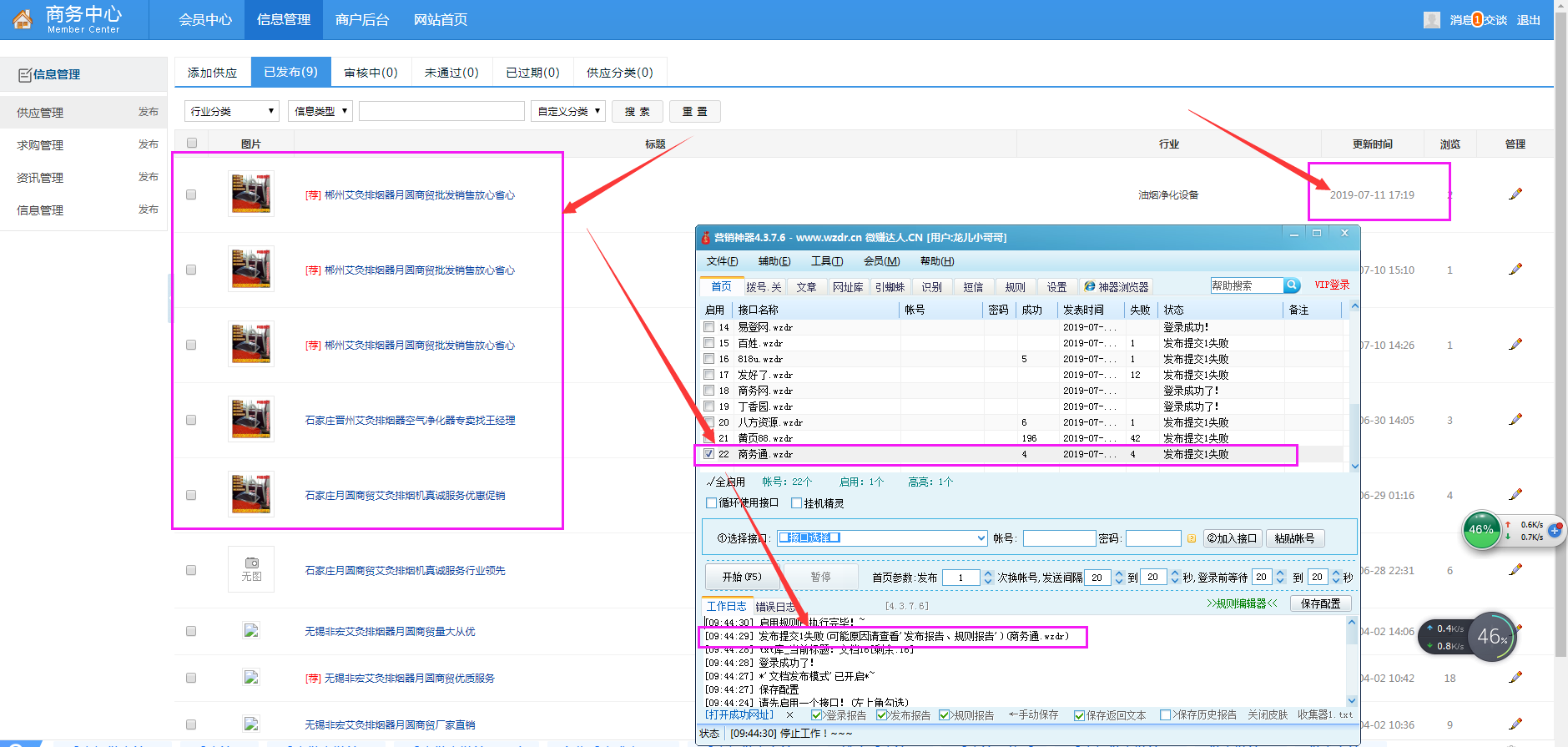The width and height of the screenshot is (1568, 747).
Task: Open the user avatar in the top bar
Action: [1432, 19]
